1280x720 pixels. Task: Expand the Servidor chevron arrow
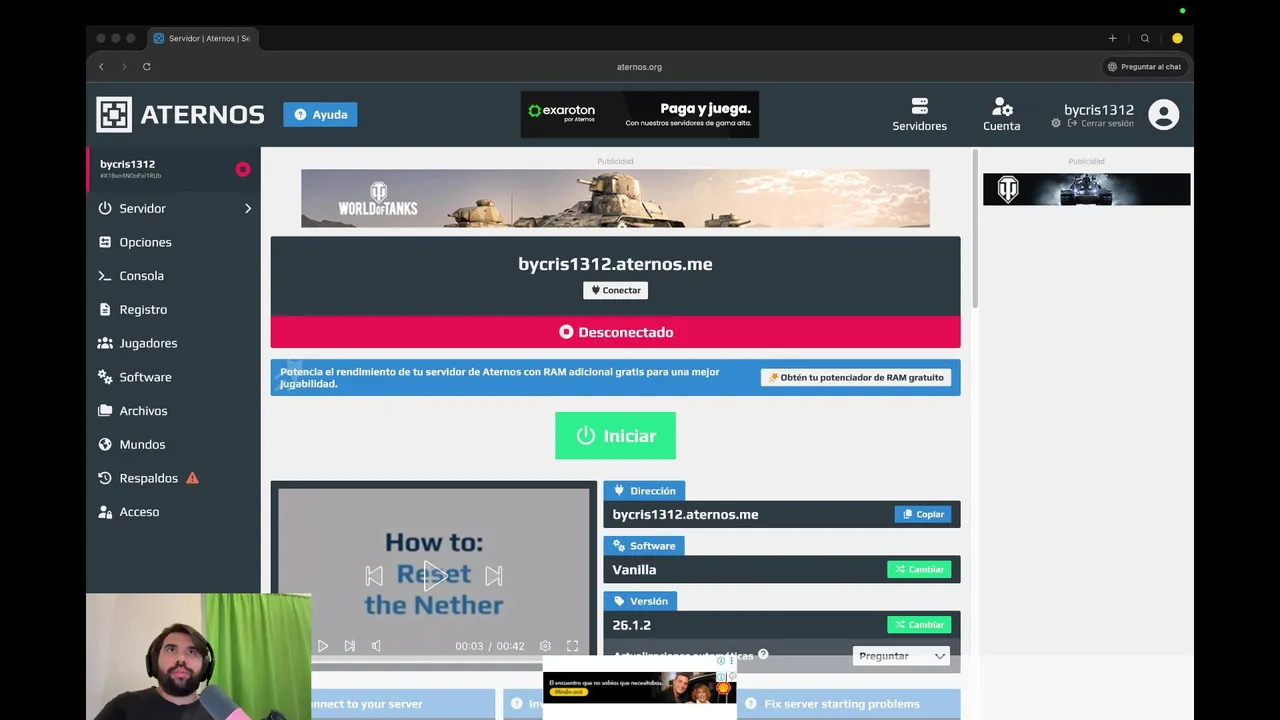point(248,208)
